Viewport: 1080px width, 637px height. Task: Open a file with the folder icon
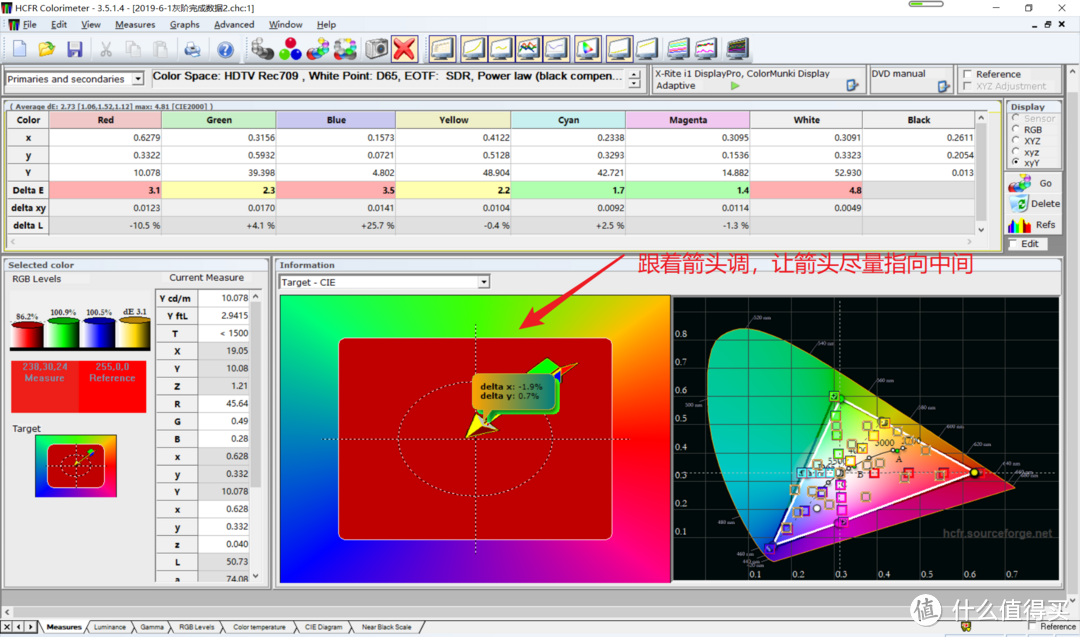47,49
